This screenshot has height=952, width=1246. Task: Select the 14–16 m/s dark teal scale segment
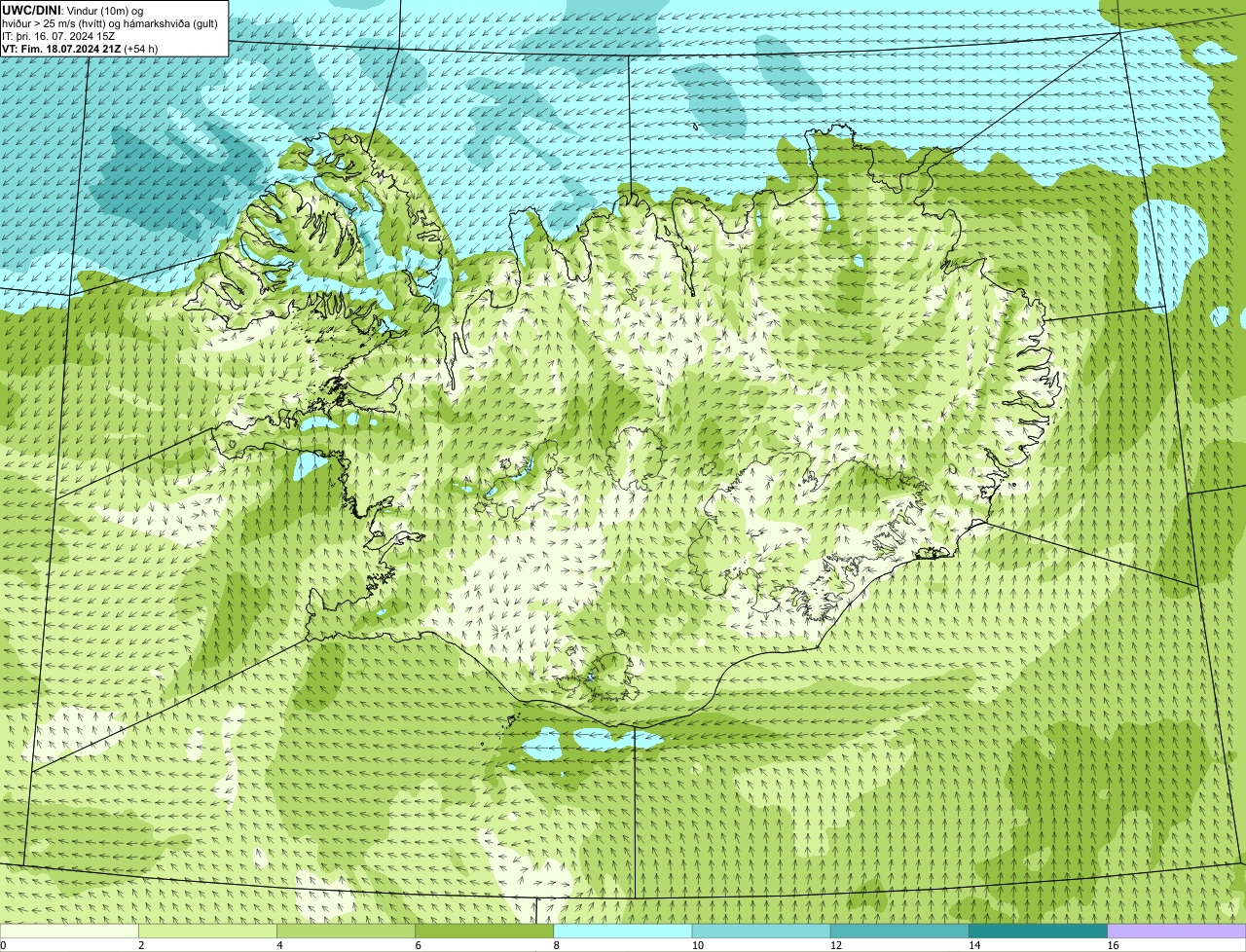coord(1039,932)
